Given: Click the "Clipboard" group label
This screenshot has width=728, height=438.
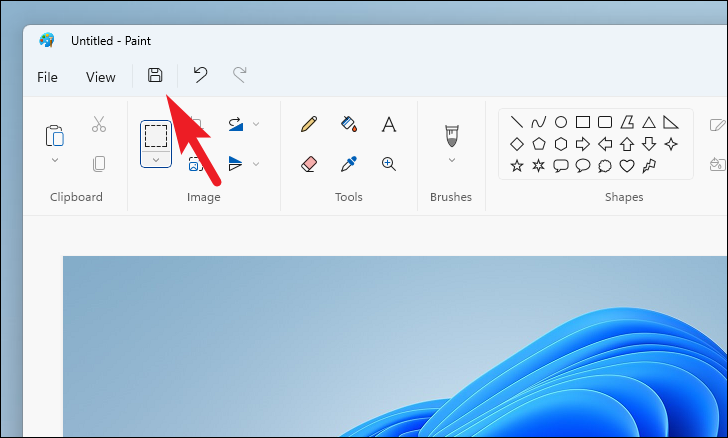Looking at the screenshot, I should coord(76,197).
